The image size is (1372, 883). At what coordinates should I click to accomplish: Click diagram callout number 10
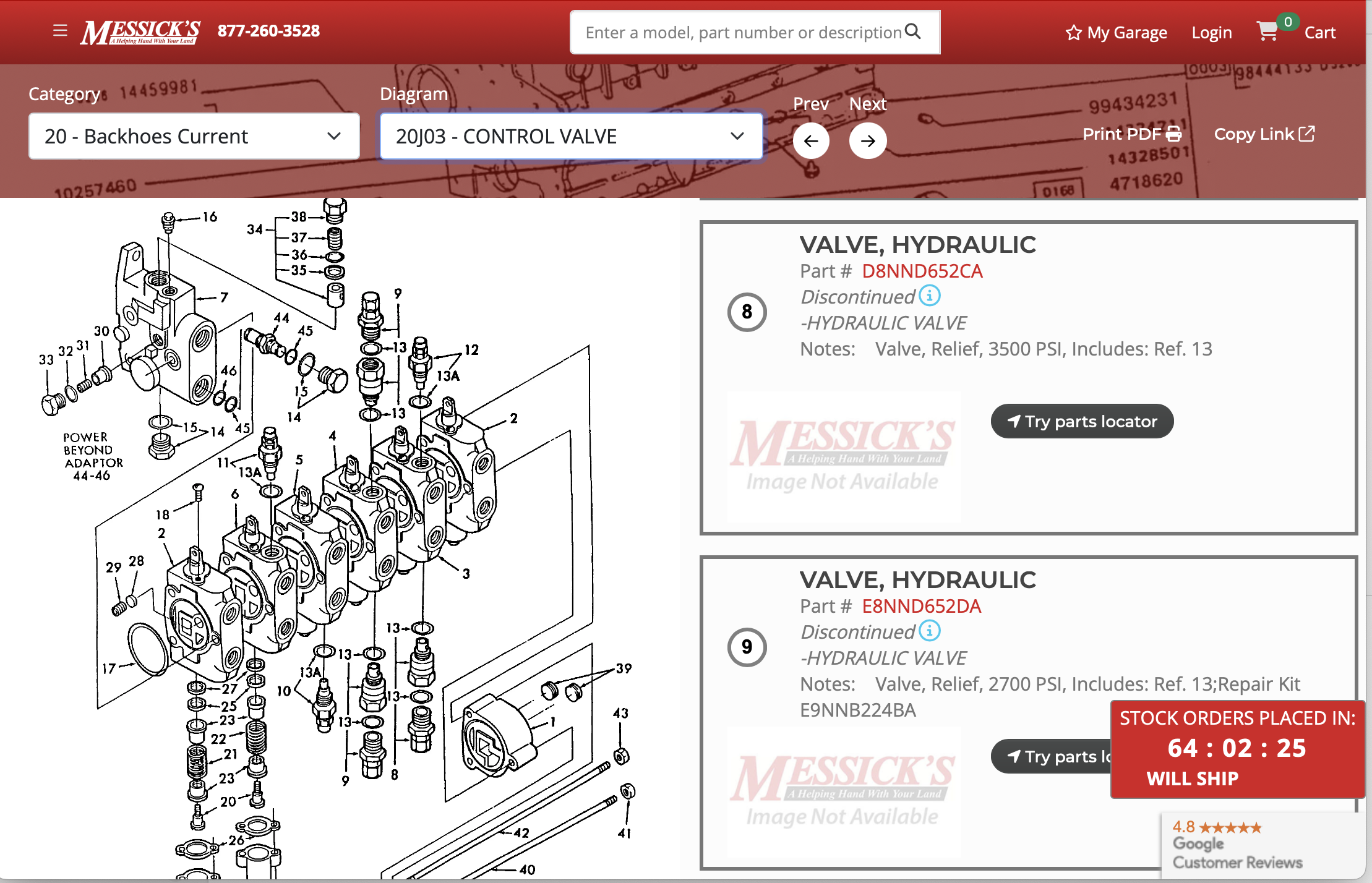(283, 691)
